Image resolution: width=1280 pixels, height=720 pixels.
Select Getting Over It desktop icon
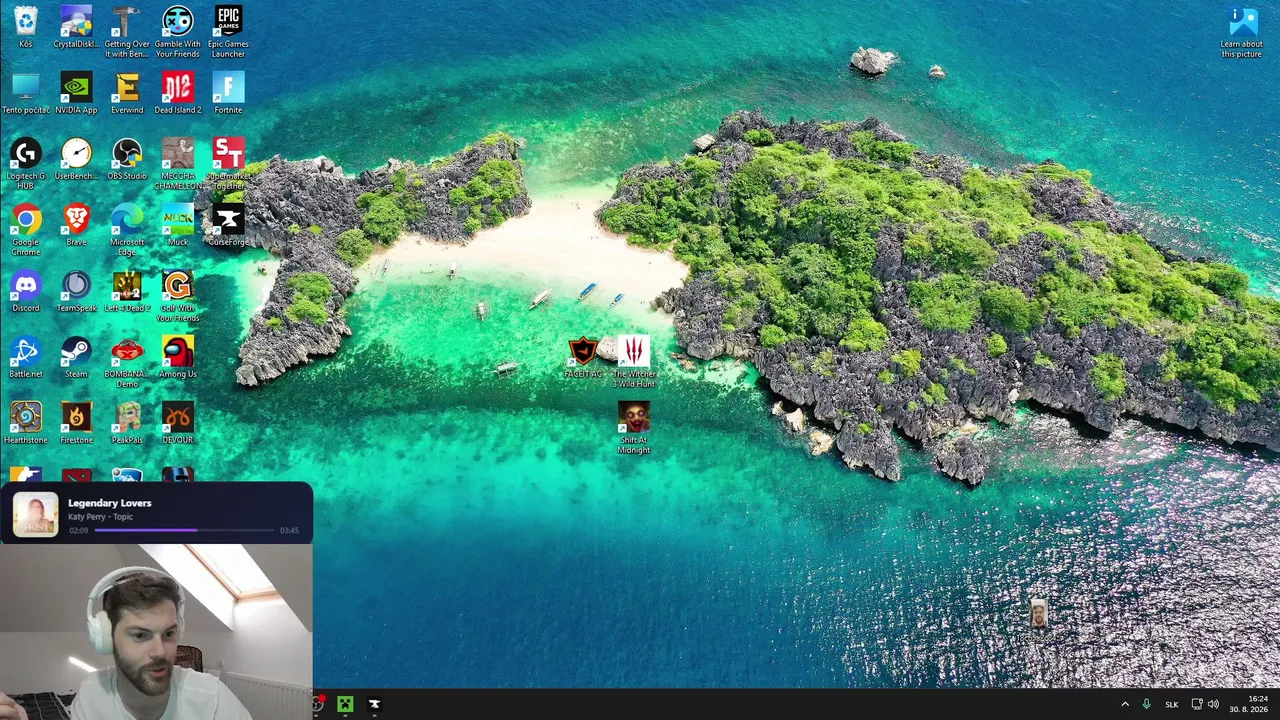pyautogui.click(x=127, y=32)
